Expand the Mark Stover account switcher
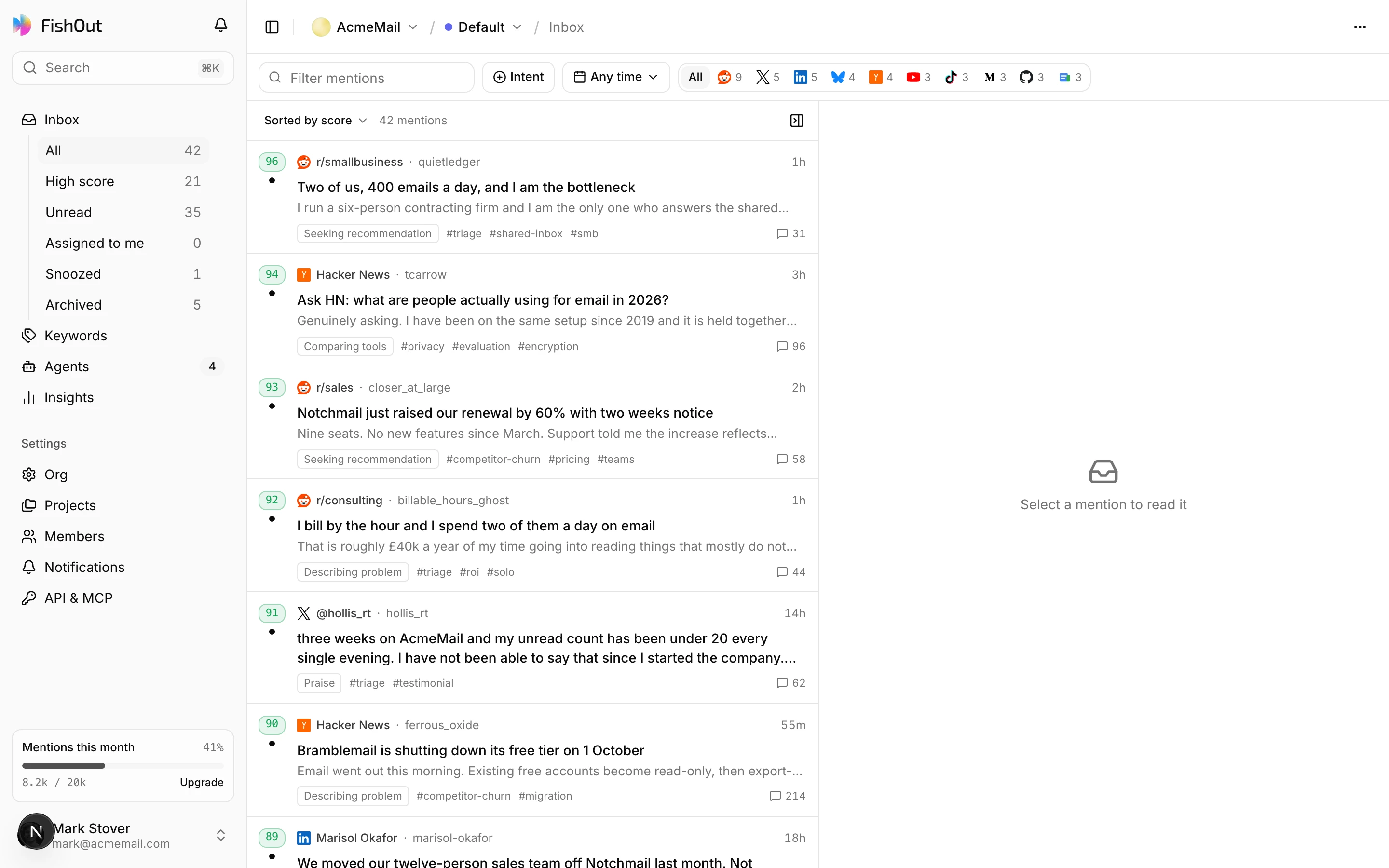The image size is (1389, 868). pos(122,835)
